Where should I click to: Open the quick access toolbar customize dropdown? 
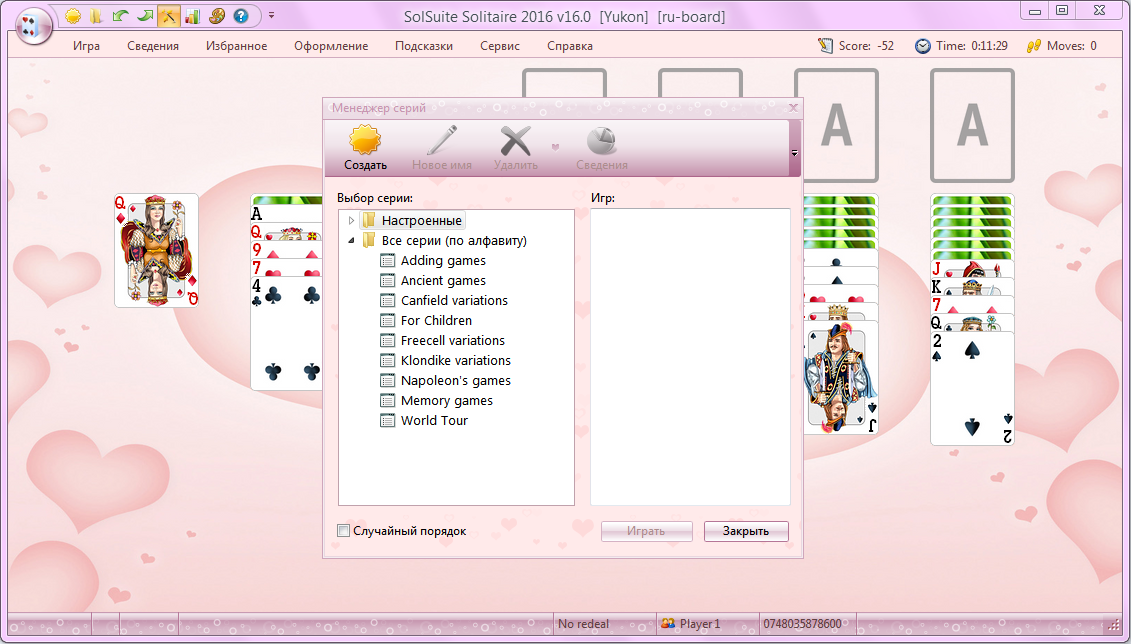[x=271, y=15]
